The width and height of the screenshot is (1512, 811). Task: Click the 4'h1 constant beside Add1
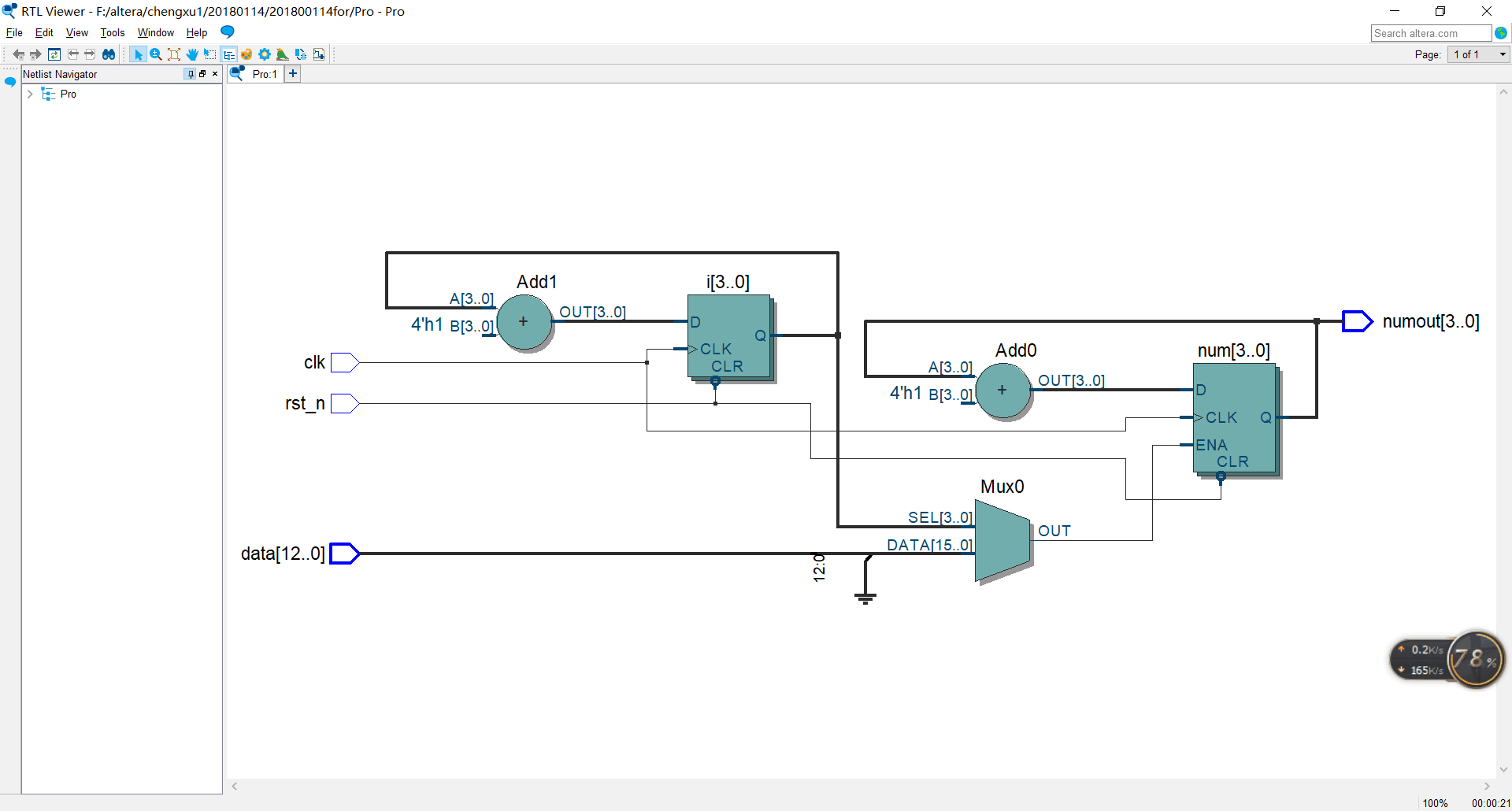pyautogui.click(x=427, y=324)
